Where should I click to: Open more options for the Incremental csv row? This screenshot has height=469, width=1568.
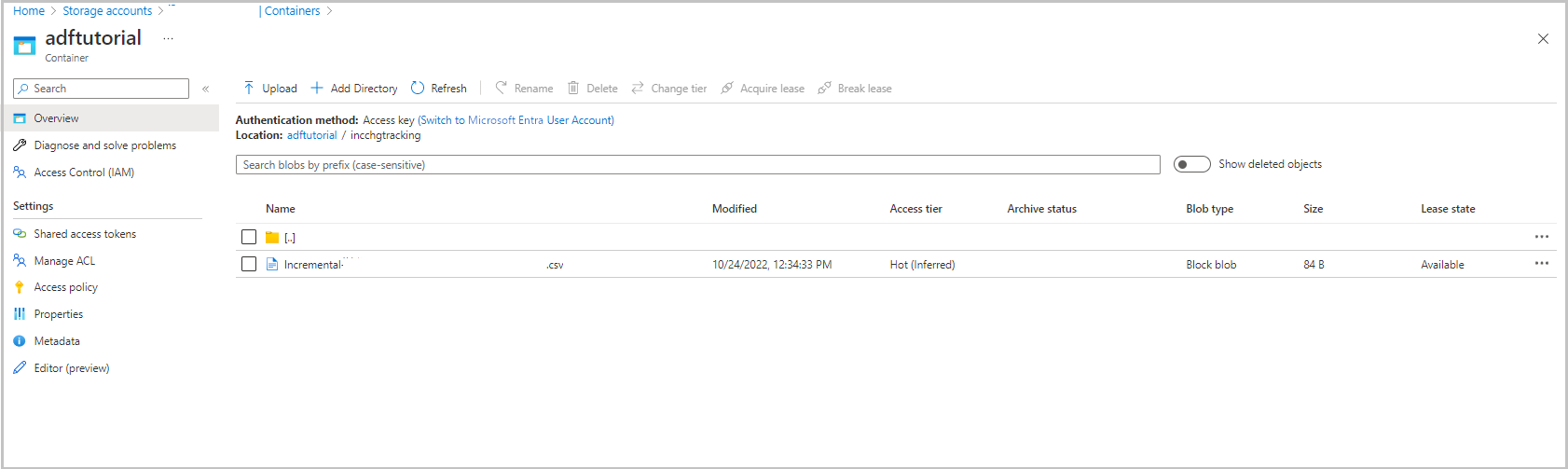1541,264
